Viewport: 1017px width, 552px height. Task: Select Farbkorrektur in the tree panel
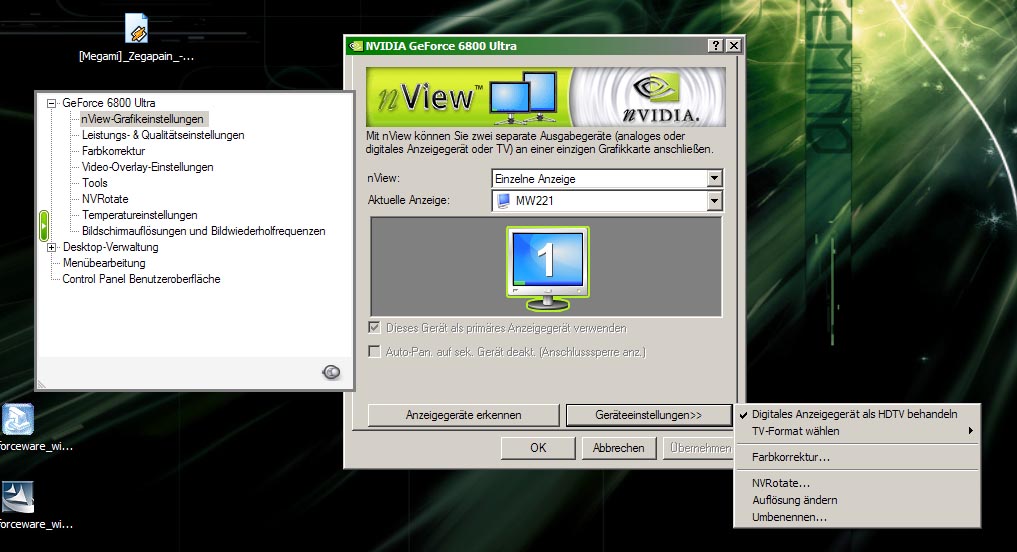click(114, 151)
